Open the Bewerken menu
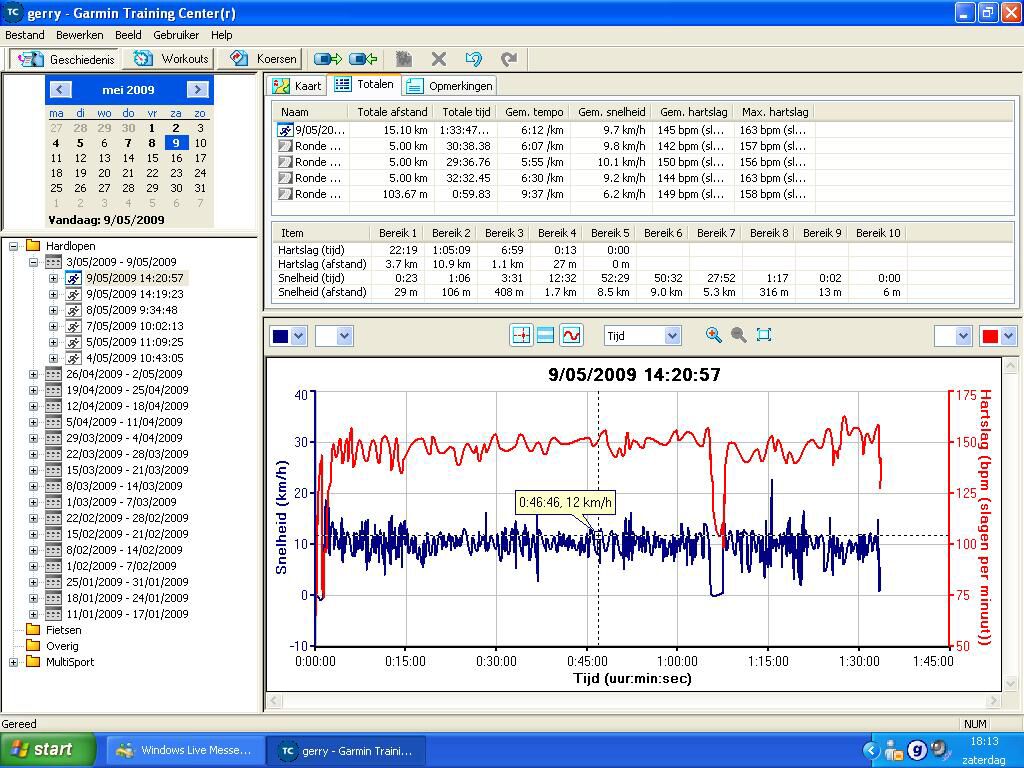Image resolution: width=1024 pixels, height=768 pixels. [x=80, y=35]
